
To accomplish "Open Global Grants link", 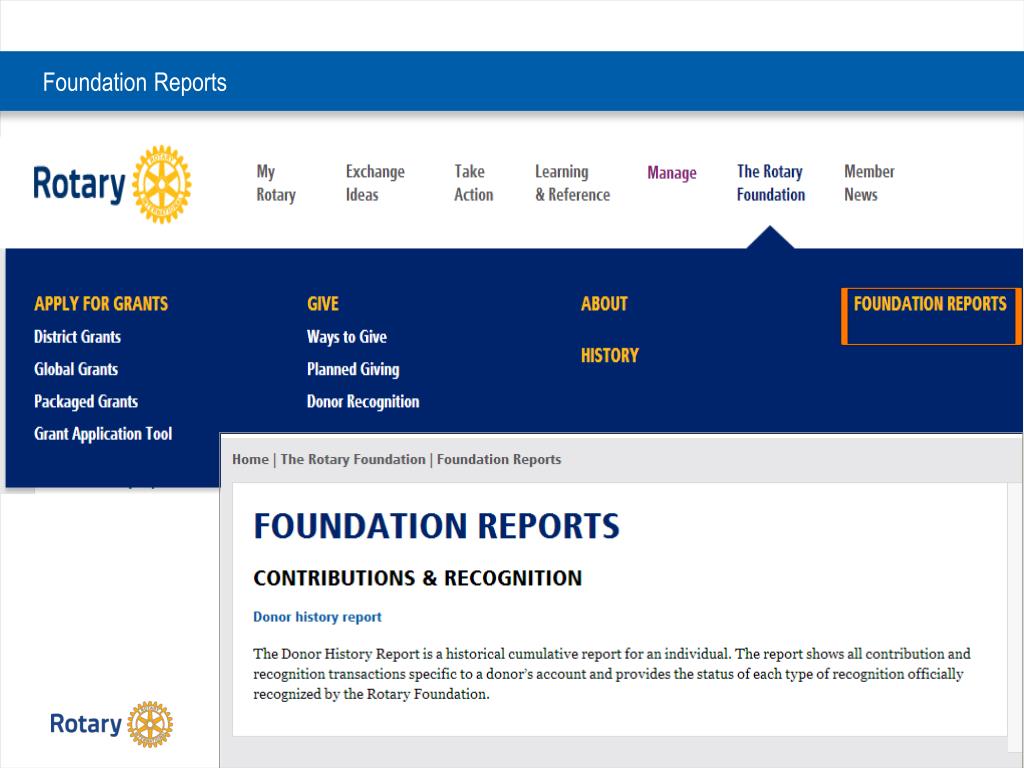I will [x=76, y=370].
